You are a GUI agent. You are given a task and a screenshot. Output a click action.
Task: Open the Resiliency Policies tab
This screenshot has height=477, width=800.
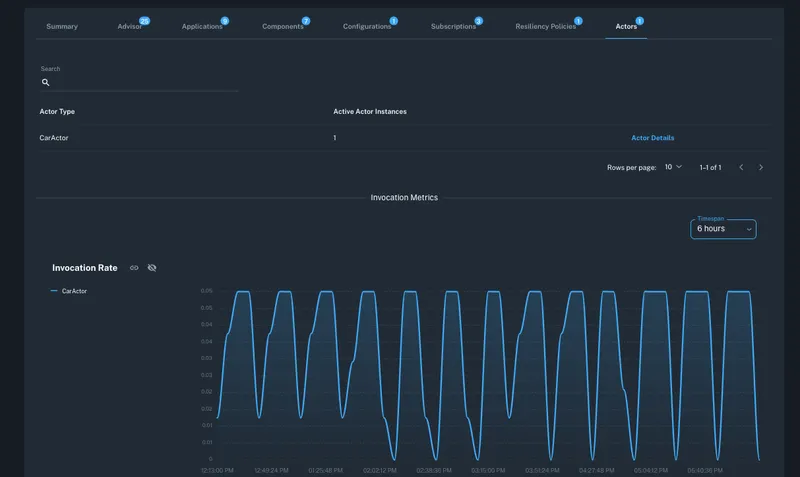(x=545, y=26)
